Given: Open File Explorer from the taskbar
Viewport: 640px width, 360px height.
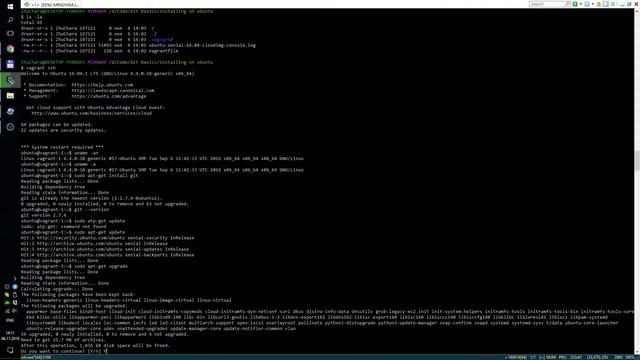Looking at the screenshot, I should [x=10, y=96].
